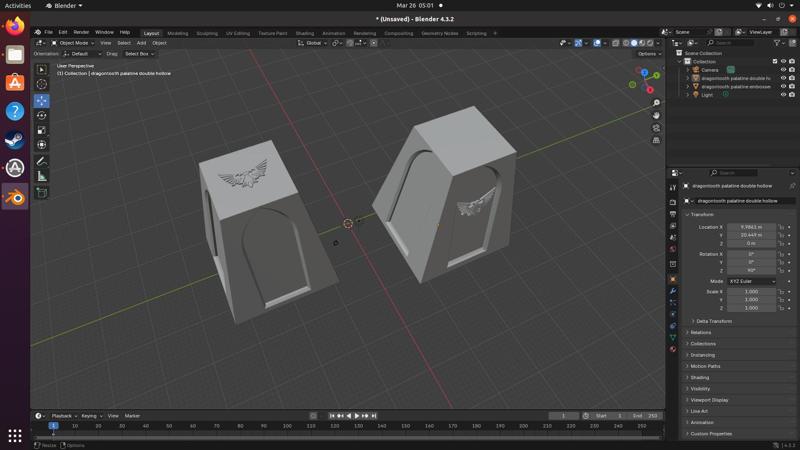Expand the Viewport Display panel
800x450 pixels.
(x=709, y=400)
